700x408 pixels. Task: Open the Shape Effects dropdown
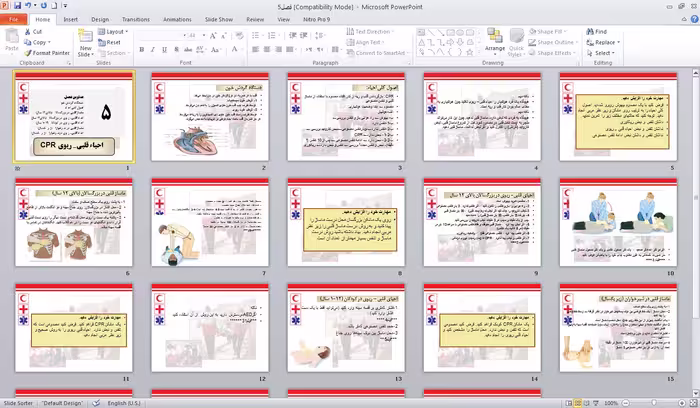pos(552,53)
